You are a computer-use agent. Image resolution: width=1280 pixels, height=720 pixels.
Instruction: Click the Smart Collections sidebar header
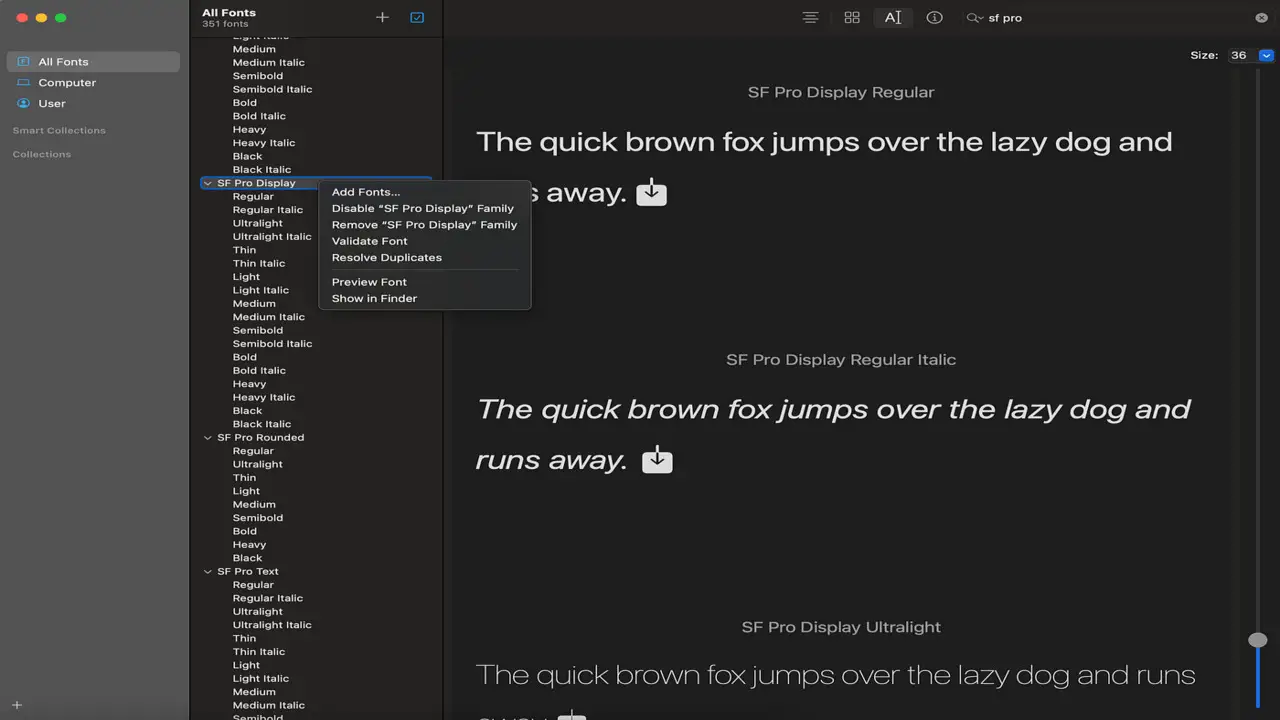pos(59,130)
